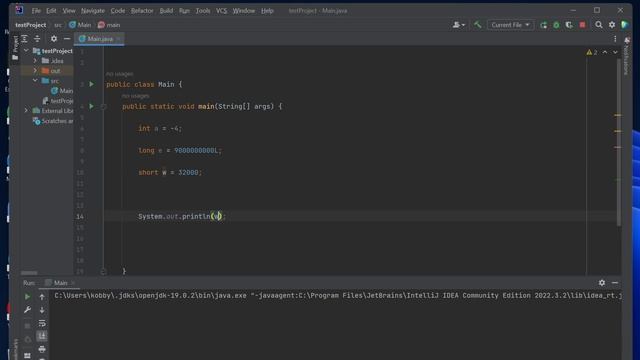Open the Refactor menu

pos(142,11)
